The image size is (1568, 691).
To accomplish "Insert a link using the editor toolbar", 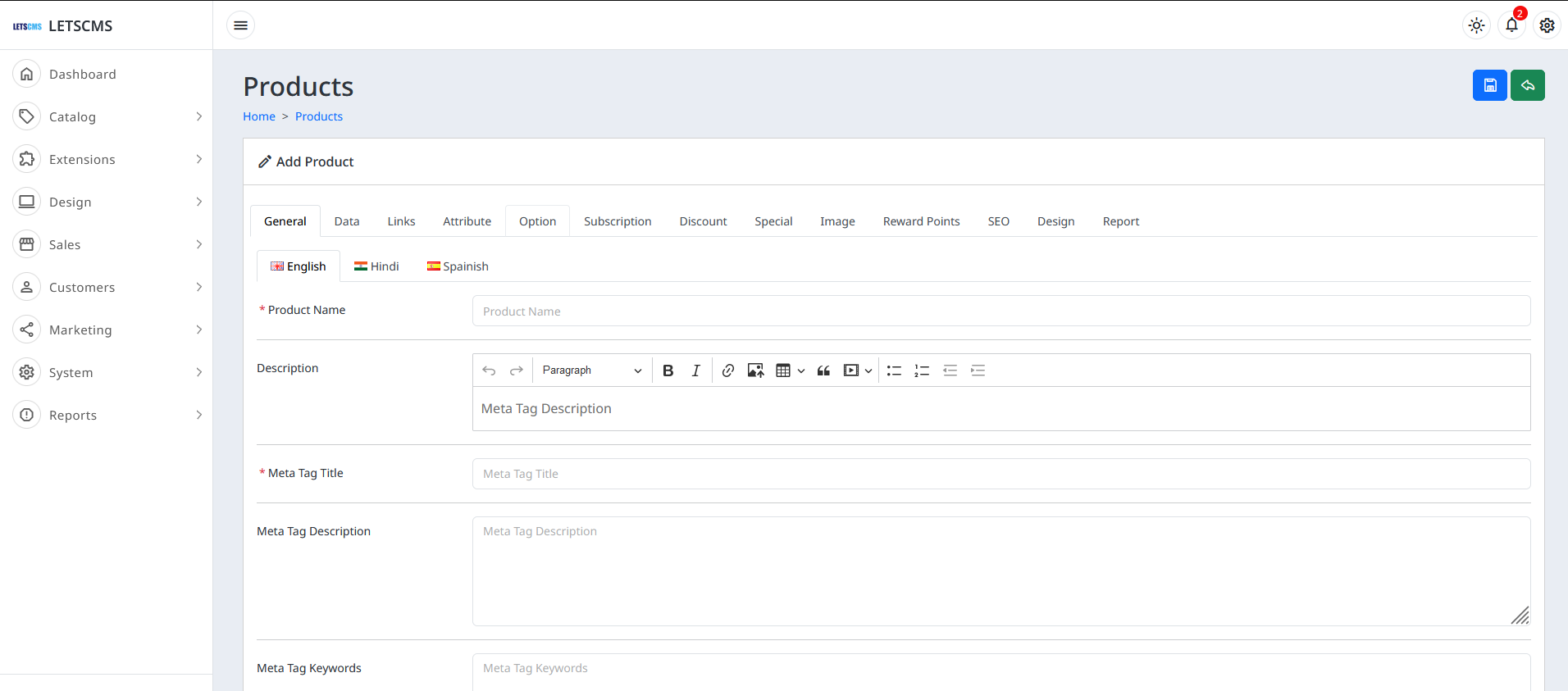I will pos(727,371).
